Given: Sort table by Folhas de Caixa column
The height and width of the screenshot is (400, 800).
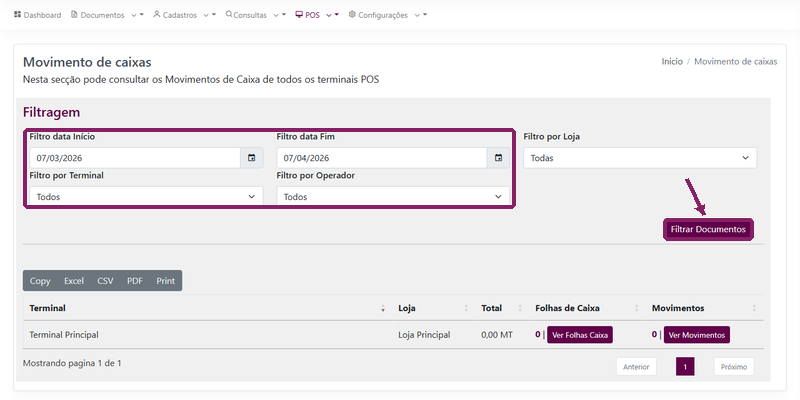Looking at the screenshot, I should click(x=587, y=308).
